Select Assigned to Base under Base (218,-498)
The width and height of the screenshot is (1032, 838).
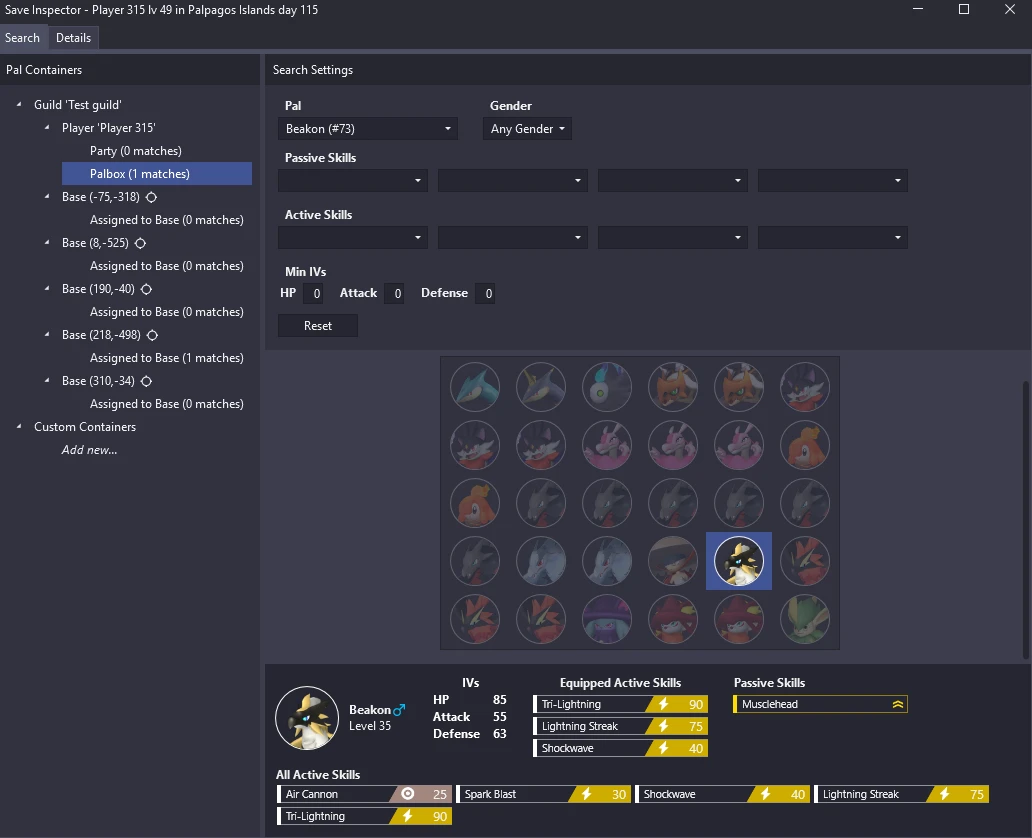click(x=167, y=358)
